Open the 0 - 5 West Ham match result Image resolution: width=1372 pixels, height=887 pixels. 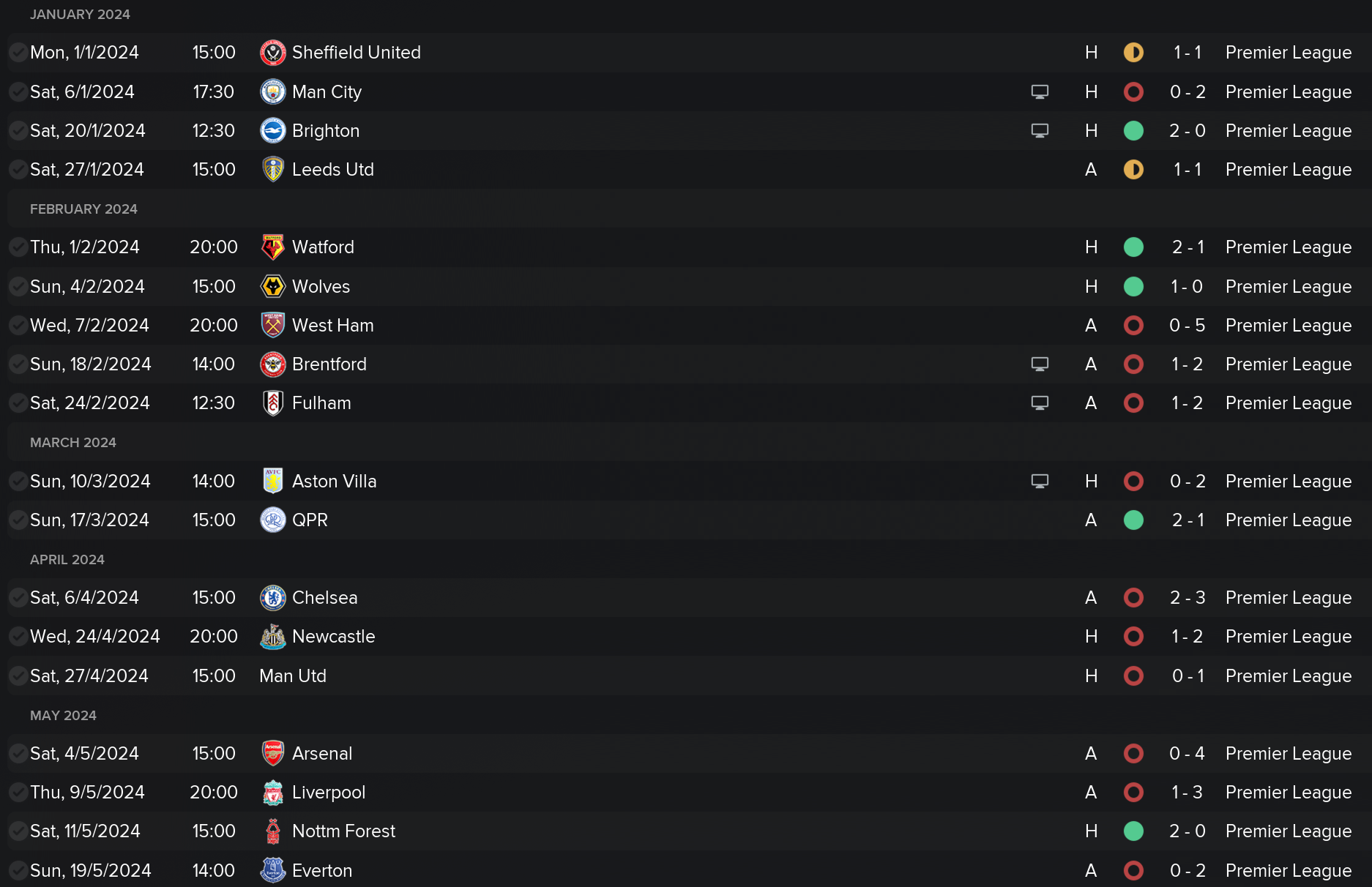(1187, 325)
